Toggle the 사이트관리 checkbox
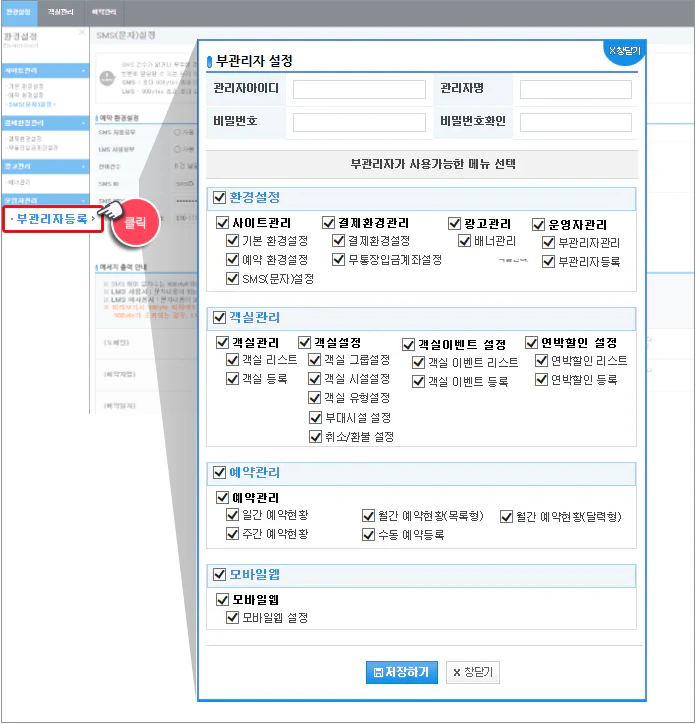The width and height of the screenshot is (696, 724). pos(222,223)
